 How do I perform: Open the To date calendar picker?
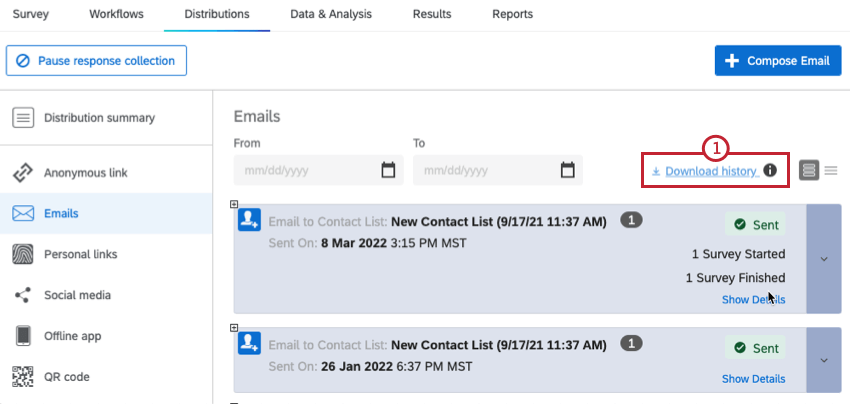[x=568, y=171]
